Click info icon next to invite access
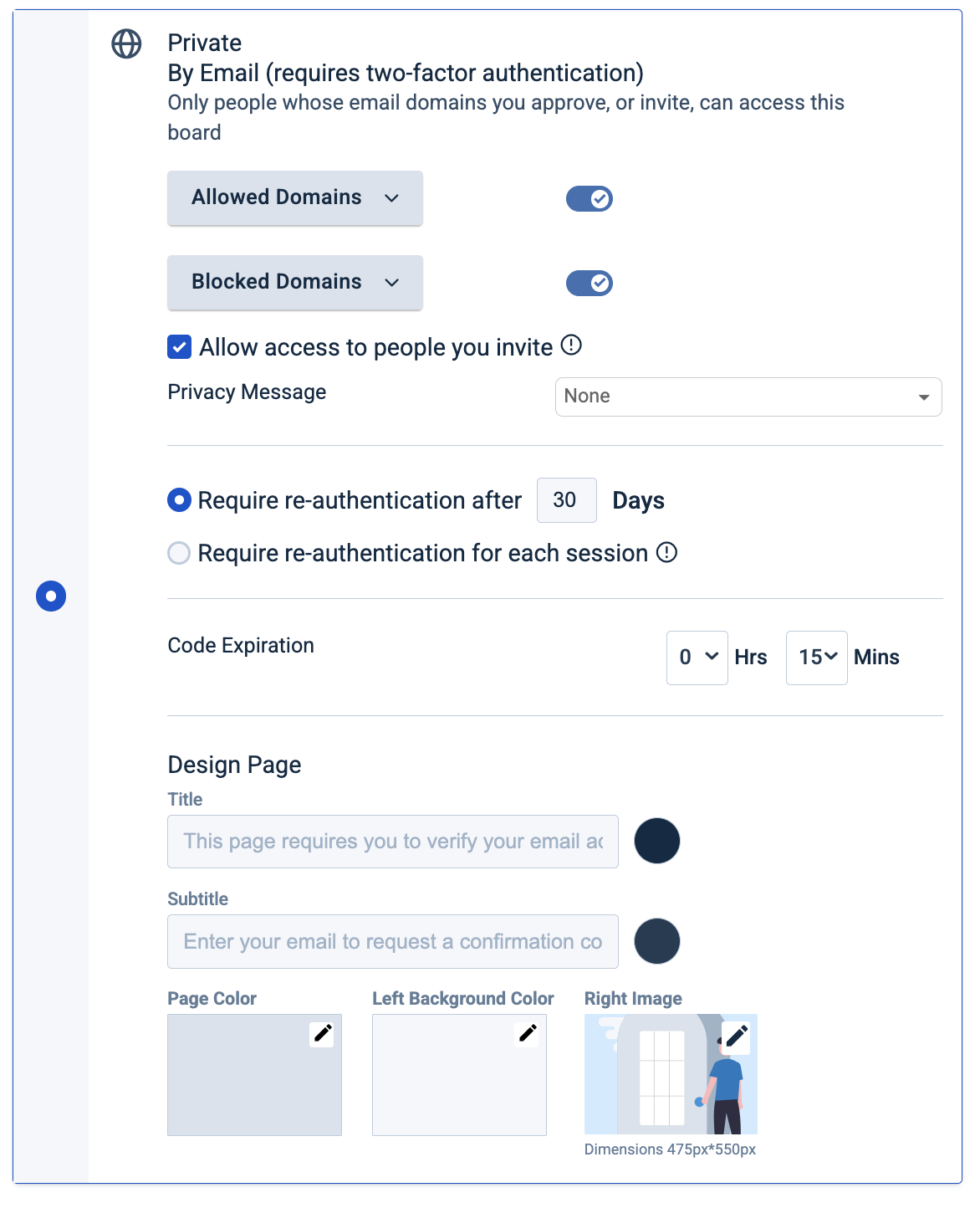 (x=571, y=345)
